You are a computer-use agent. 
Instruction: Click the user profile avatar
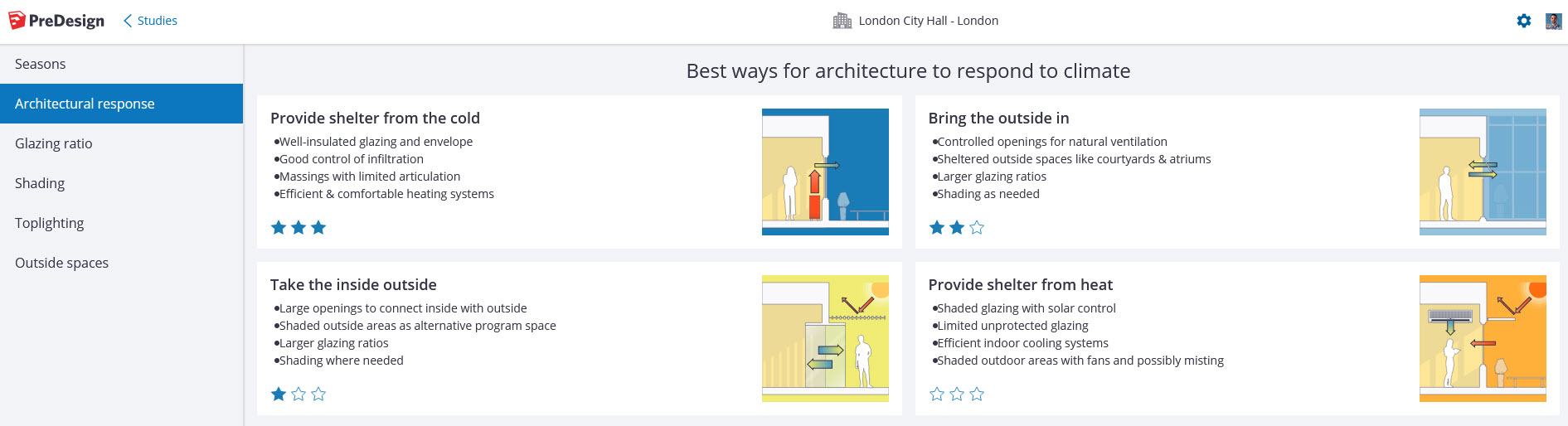[x=1553, y=21]
